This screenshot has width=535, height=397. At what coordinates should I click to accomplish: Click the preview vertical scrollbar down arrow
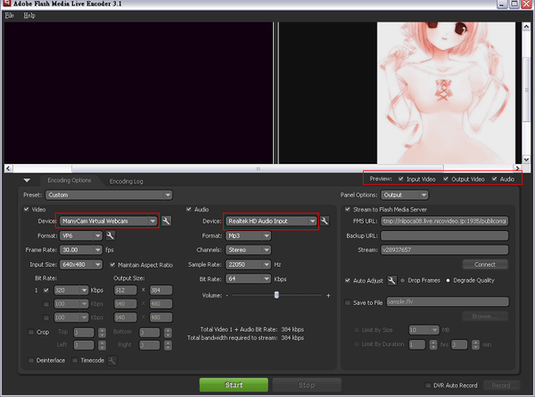pos(526,159)
